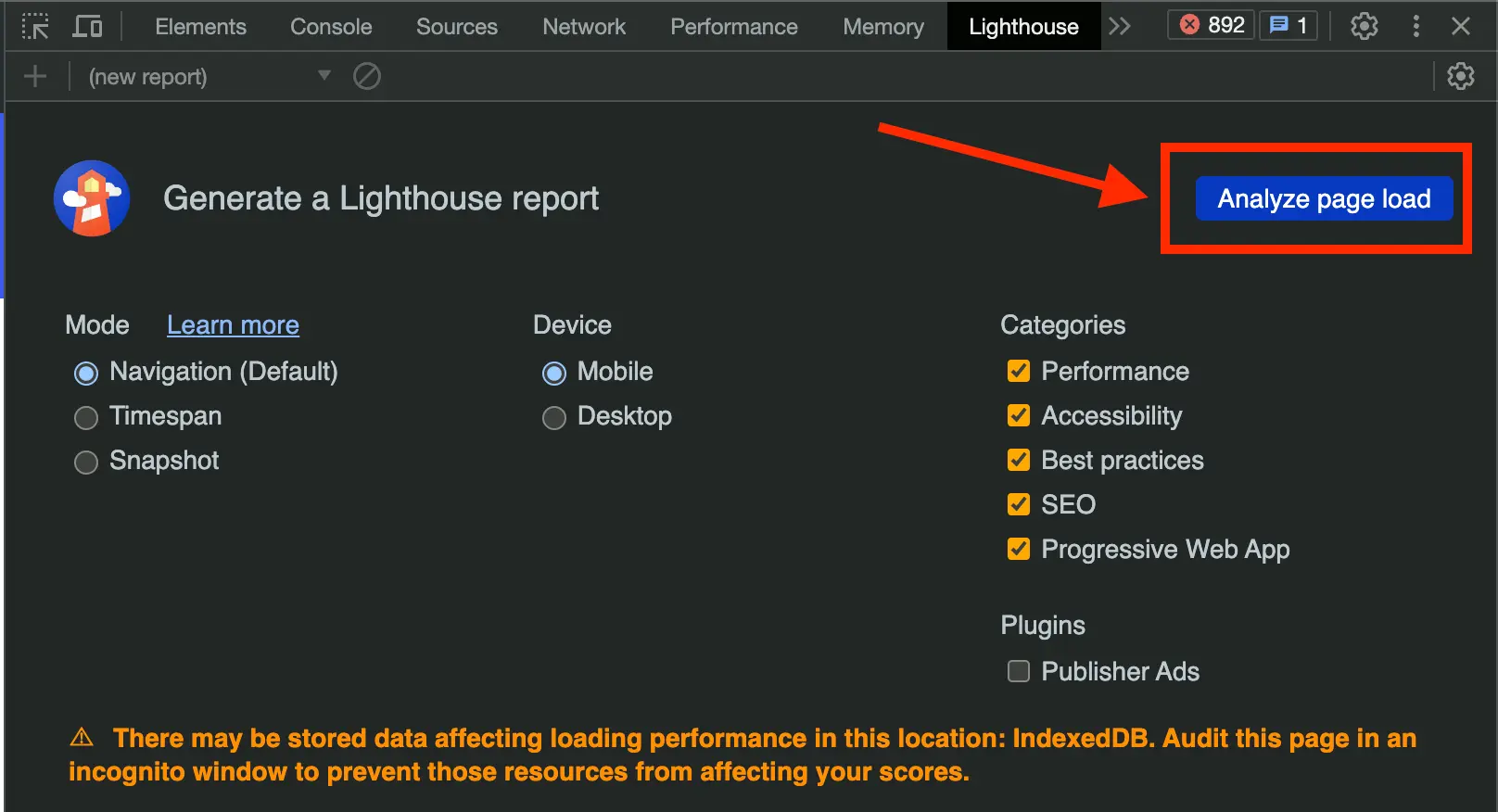This screenshot has height=812, width=1498.
Task: Uncheck the Accessibility category checkbox
Action: (x=1019, y=416)
